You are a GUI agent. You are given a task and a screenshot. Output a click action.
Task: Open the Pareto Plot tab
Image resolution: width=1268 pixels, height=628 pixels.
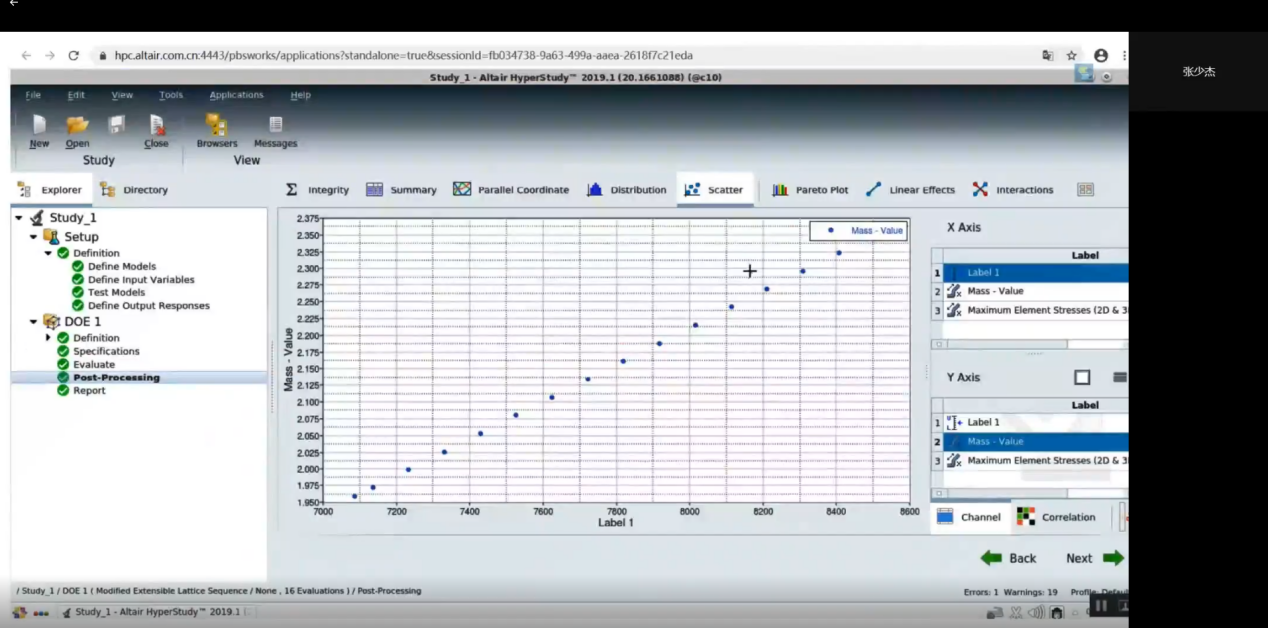[810, 189]
